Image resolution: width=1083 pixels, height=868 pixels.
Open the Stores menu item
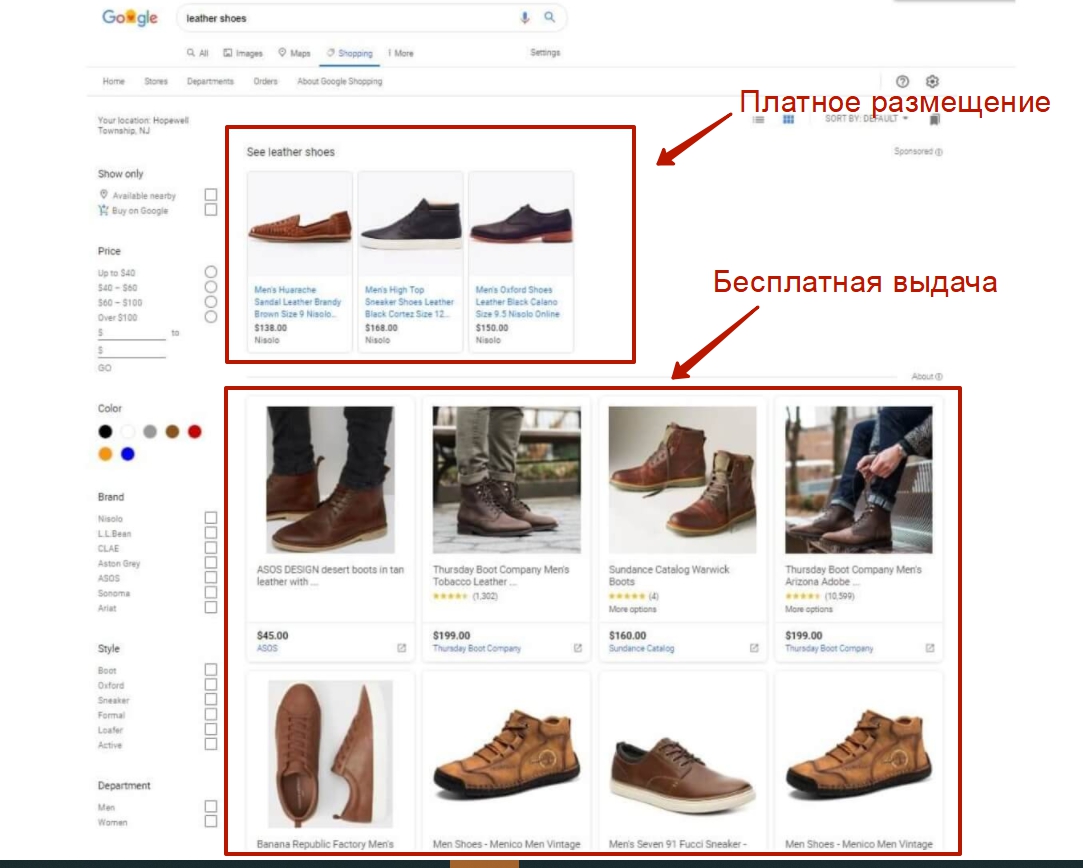point(156,81)
